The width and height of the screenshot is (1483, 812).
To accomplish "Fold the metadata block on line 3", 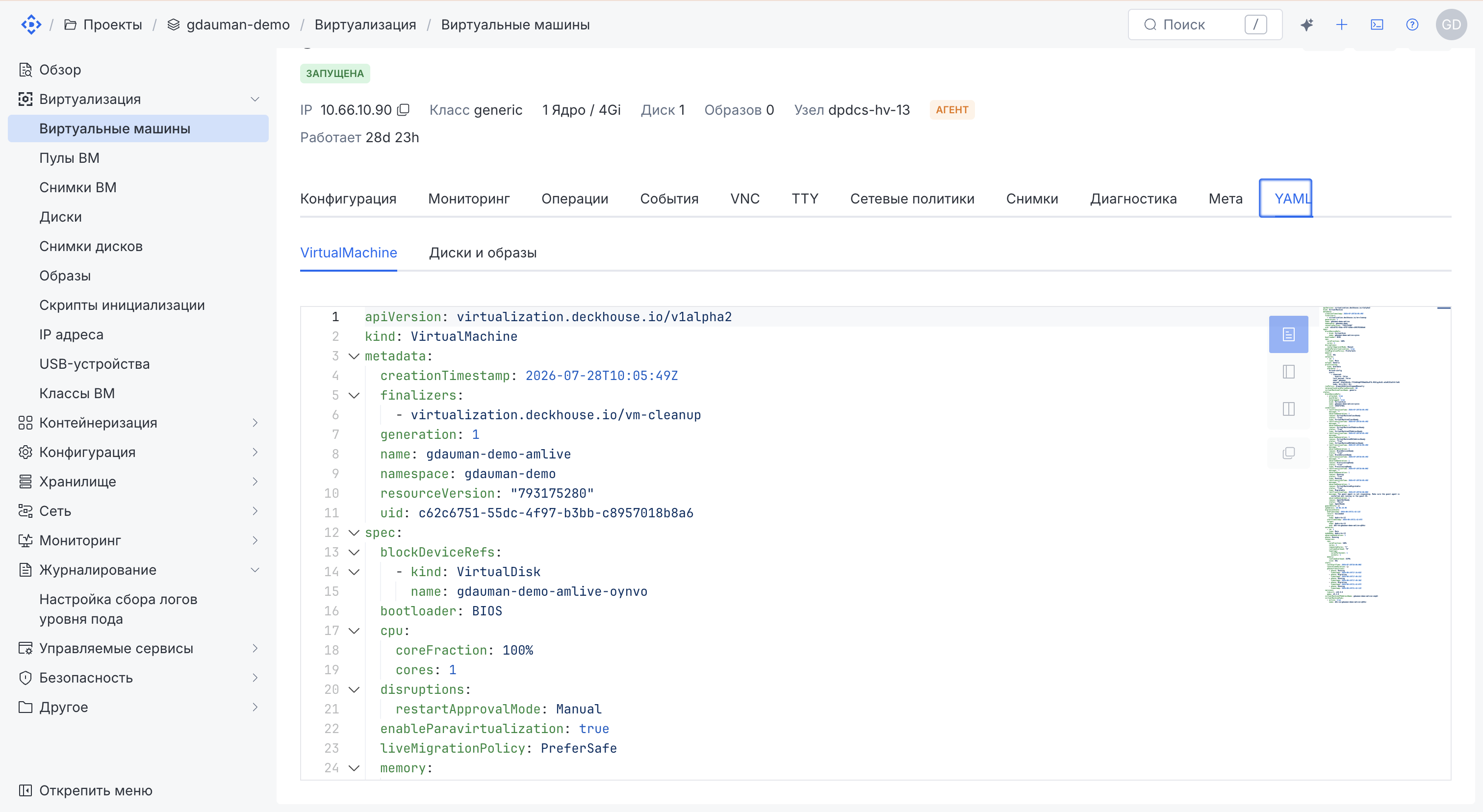I will [354, 356].
